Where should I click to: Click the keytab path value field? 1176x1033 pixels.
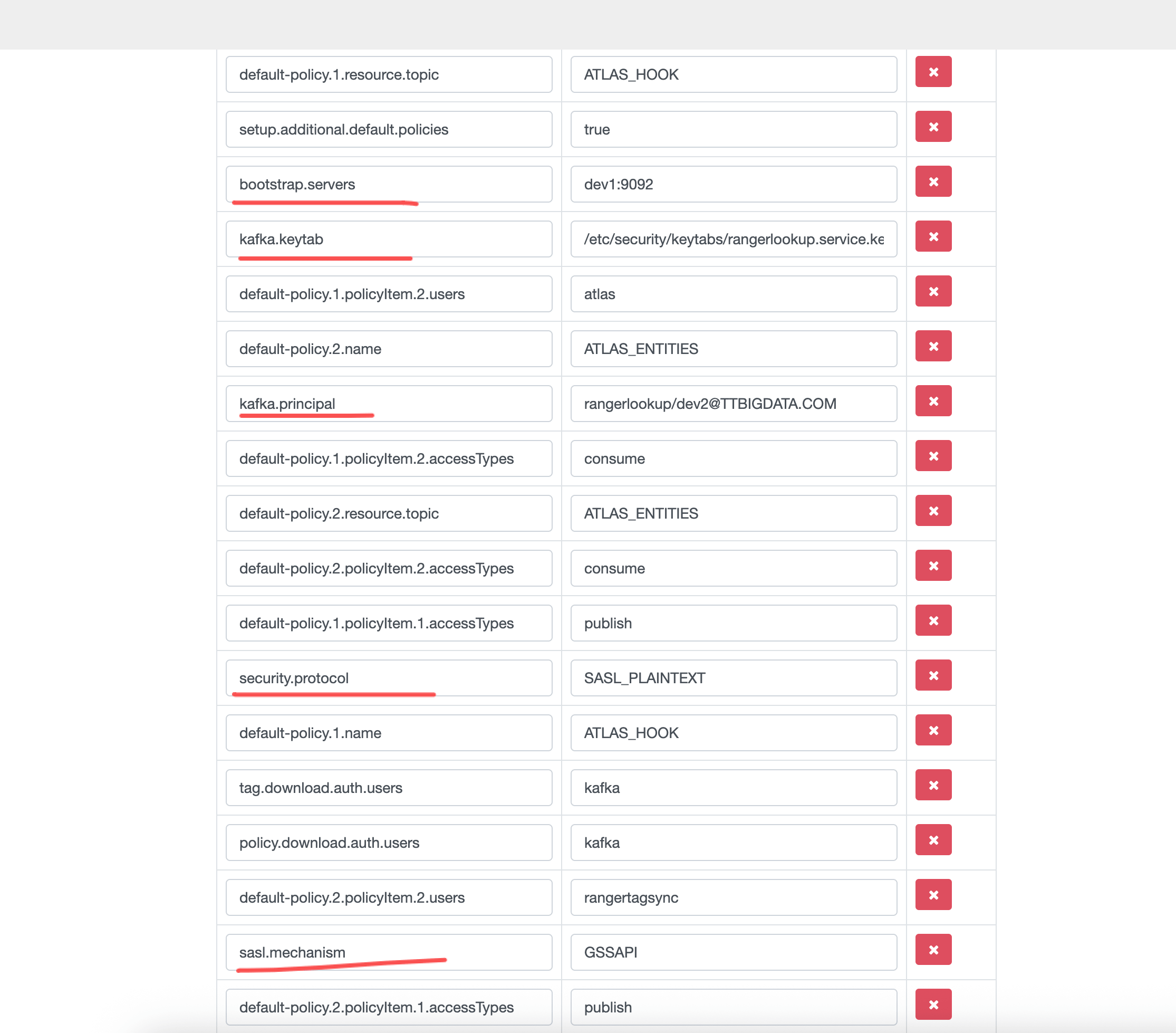pyautogui.click(x=733, y=240)
